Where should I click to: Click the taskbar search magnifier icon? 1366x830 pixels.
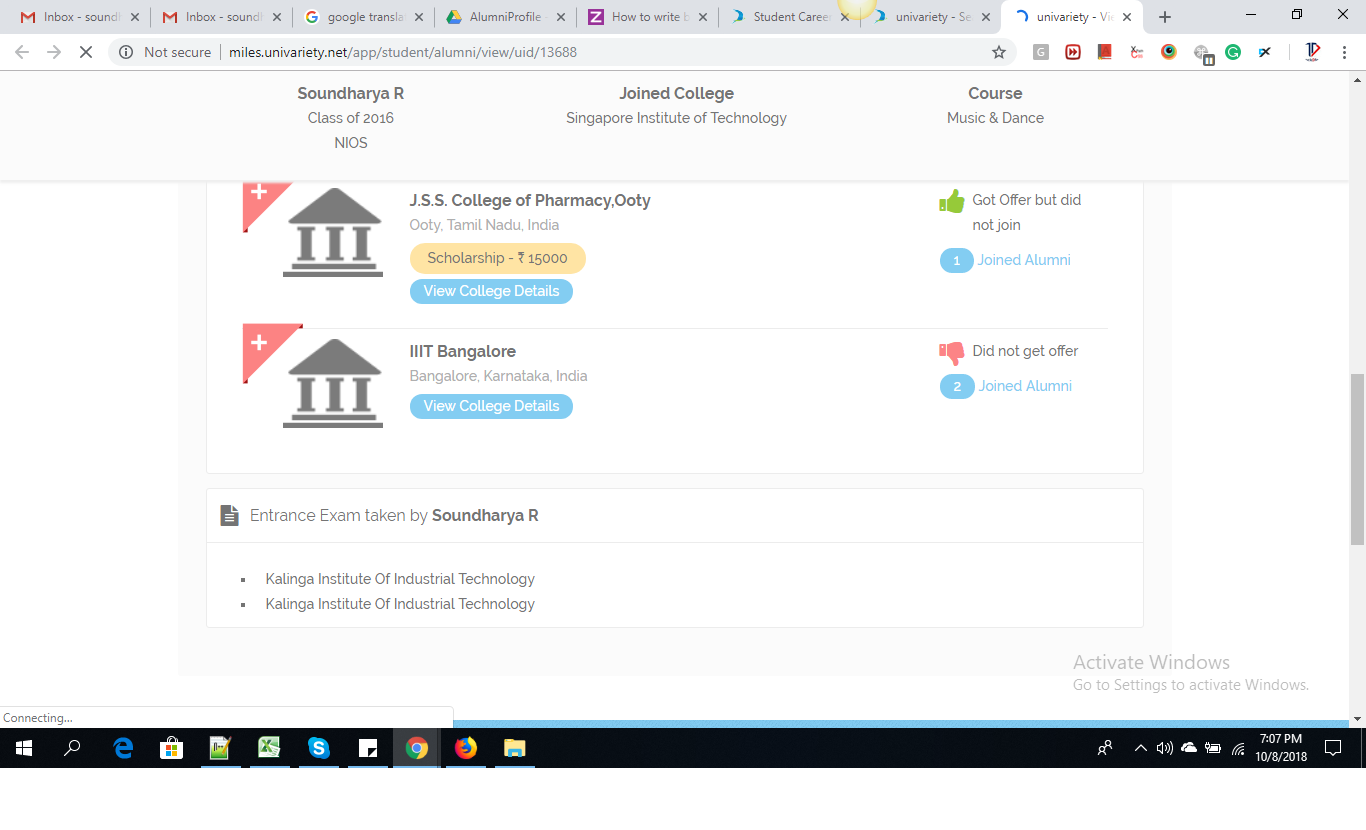(x=72, y=747)
